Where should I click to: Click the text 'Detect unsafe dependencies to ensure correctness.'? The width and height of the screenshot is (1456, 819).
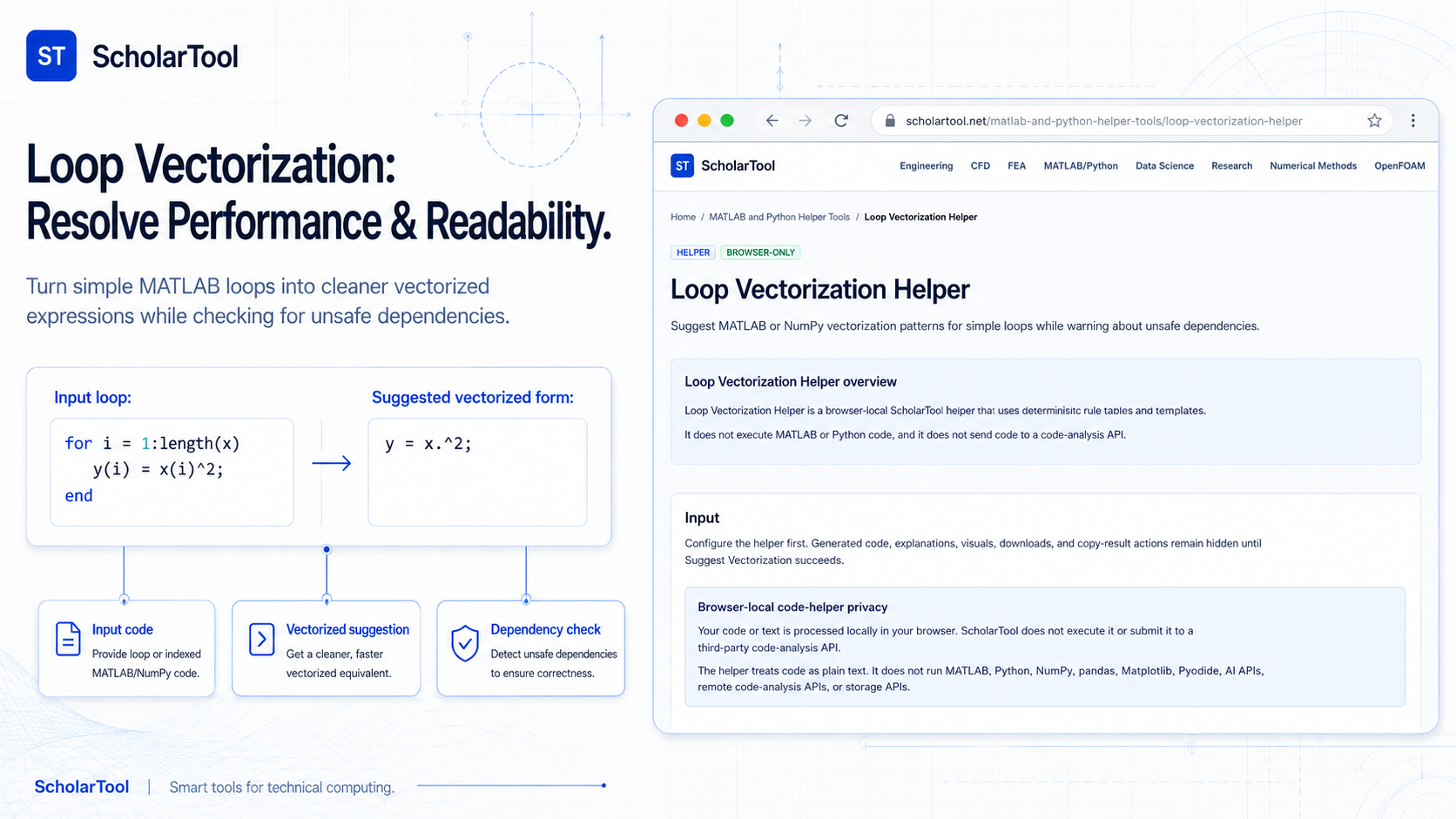[x=554, y=663]
